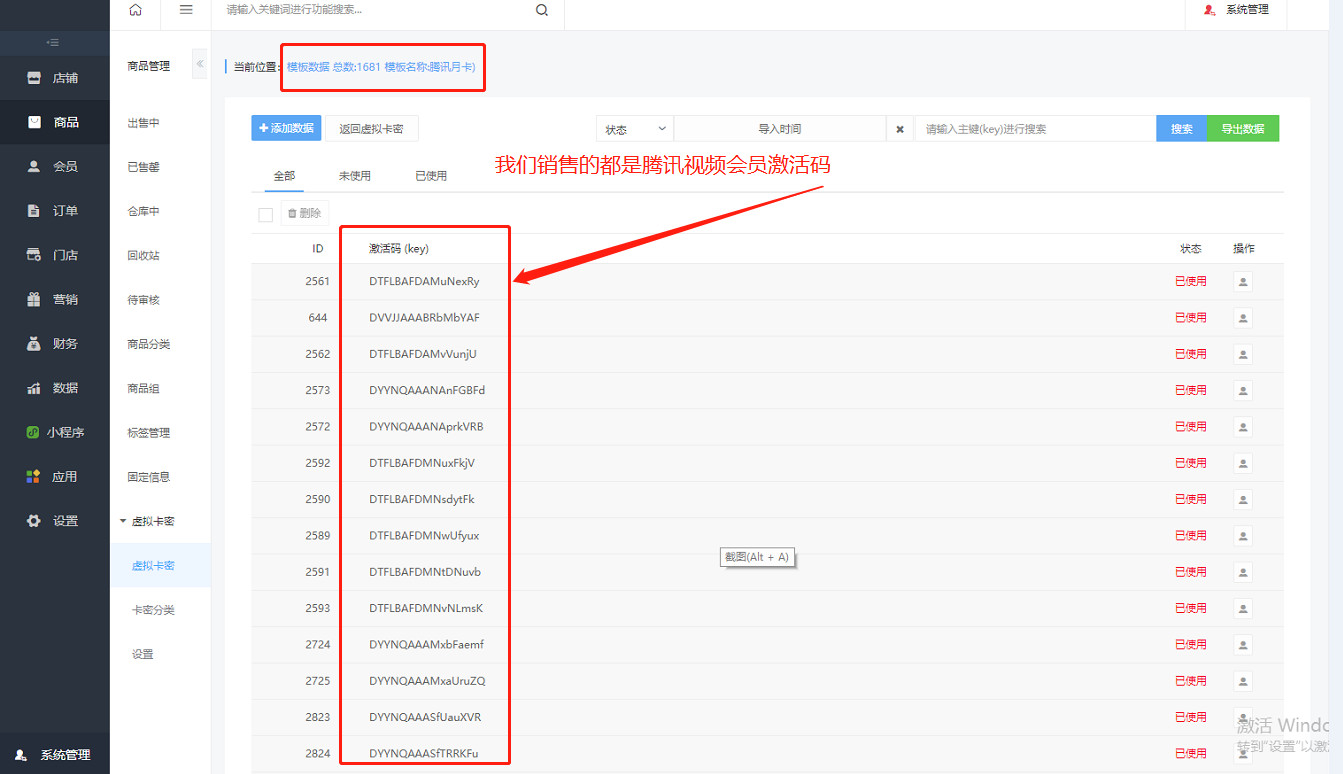1343x774 pixels.
Task: Click operation icon for ID 2562
Action: pos(1243,354)
